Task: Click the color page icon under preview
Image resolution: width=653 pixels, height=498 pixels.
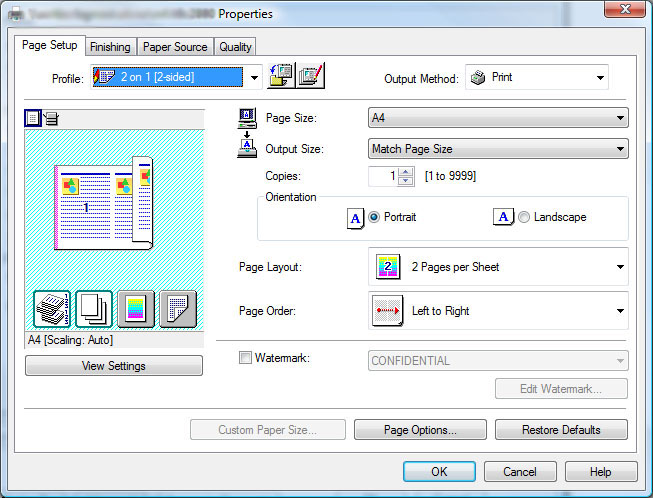Action: point(136,309)
